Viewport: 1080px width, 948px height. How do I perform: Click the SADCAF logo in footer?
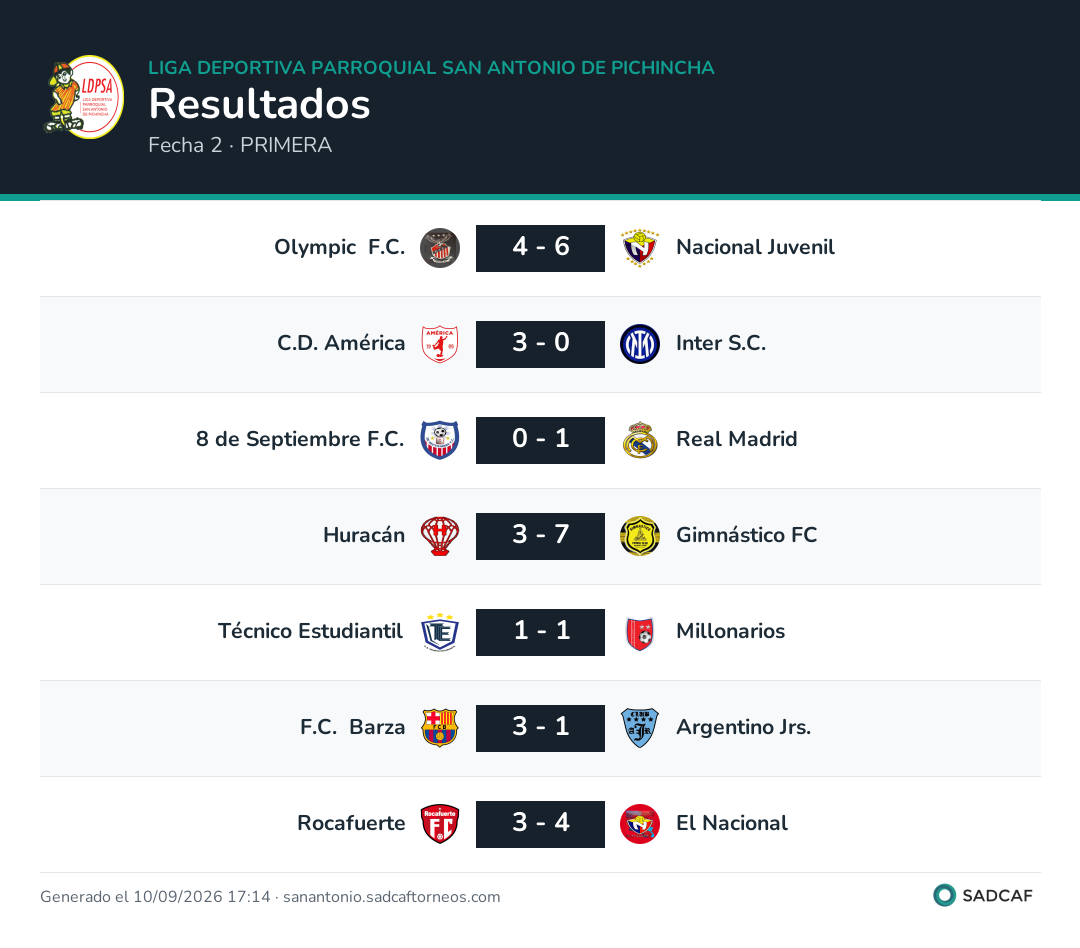click(x=983, y=896)
